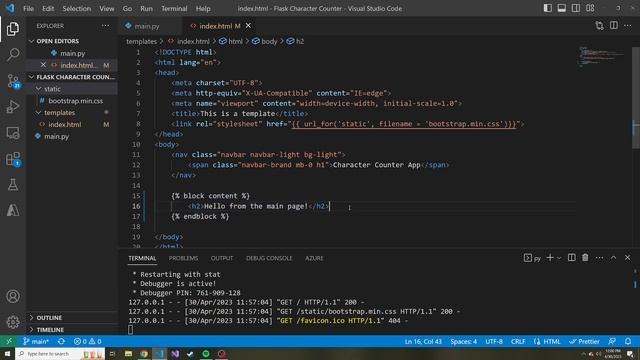Open changes compare icon in editor toolbar
This screenshot has height=360, width=640.
coord(599,26)
